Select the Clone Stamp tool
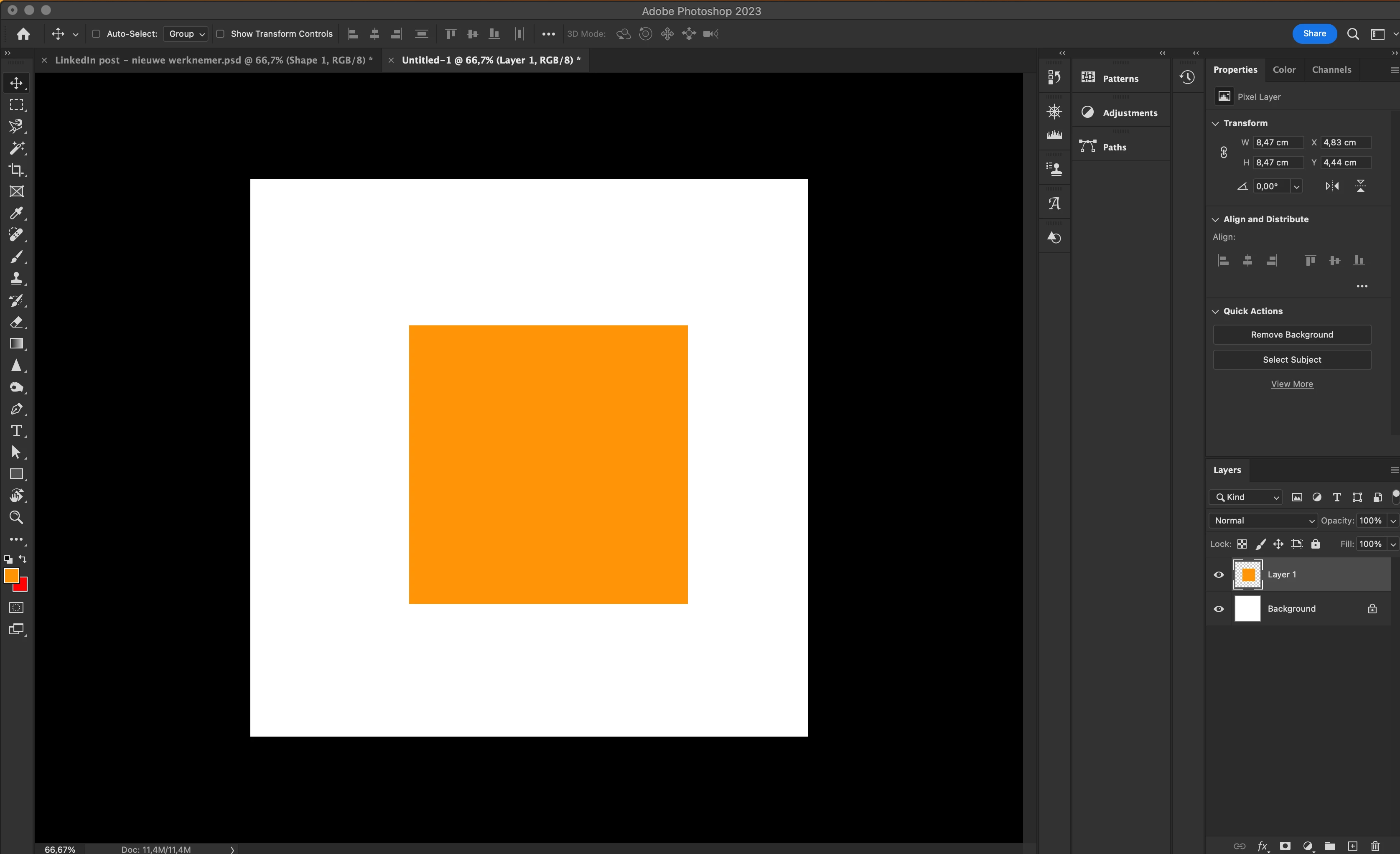1400x854 pixels. pyautogui.click(x=16, y=278)
